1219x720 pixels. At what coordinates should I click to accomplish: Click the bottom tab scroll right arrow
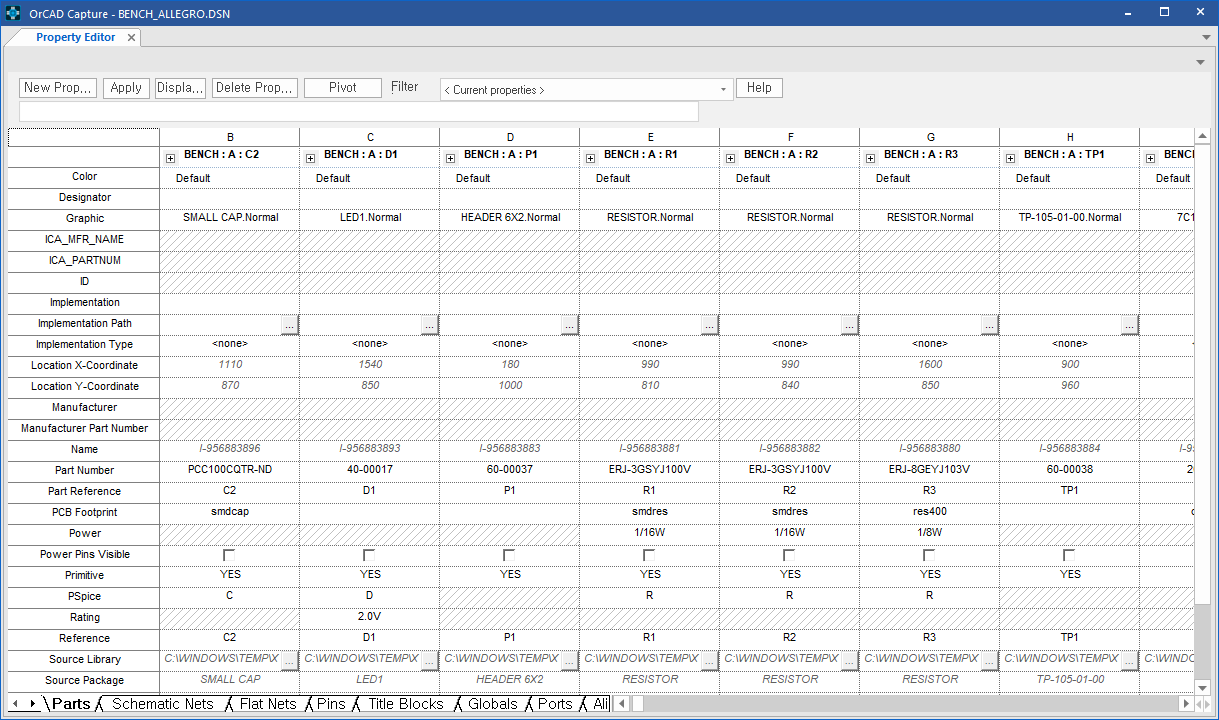point(33,704)
